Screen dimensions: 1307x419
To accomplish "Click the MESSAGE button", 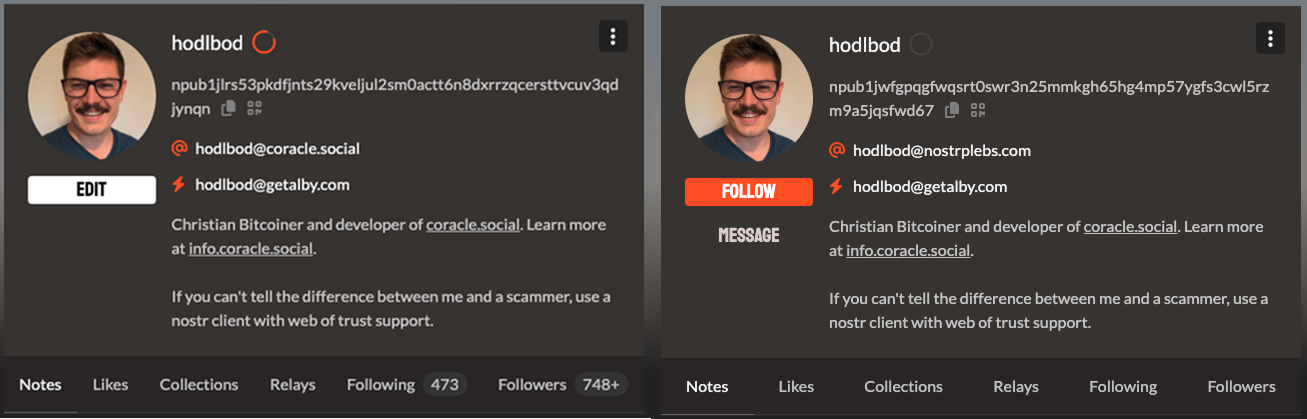I will click(749, 235).
